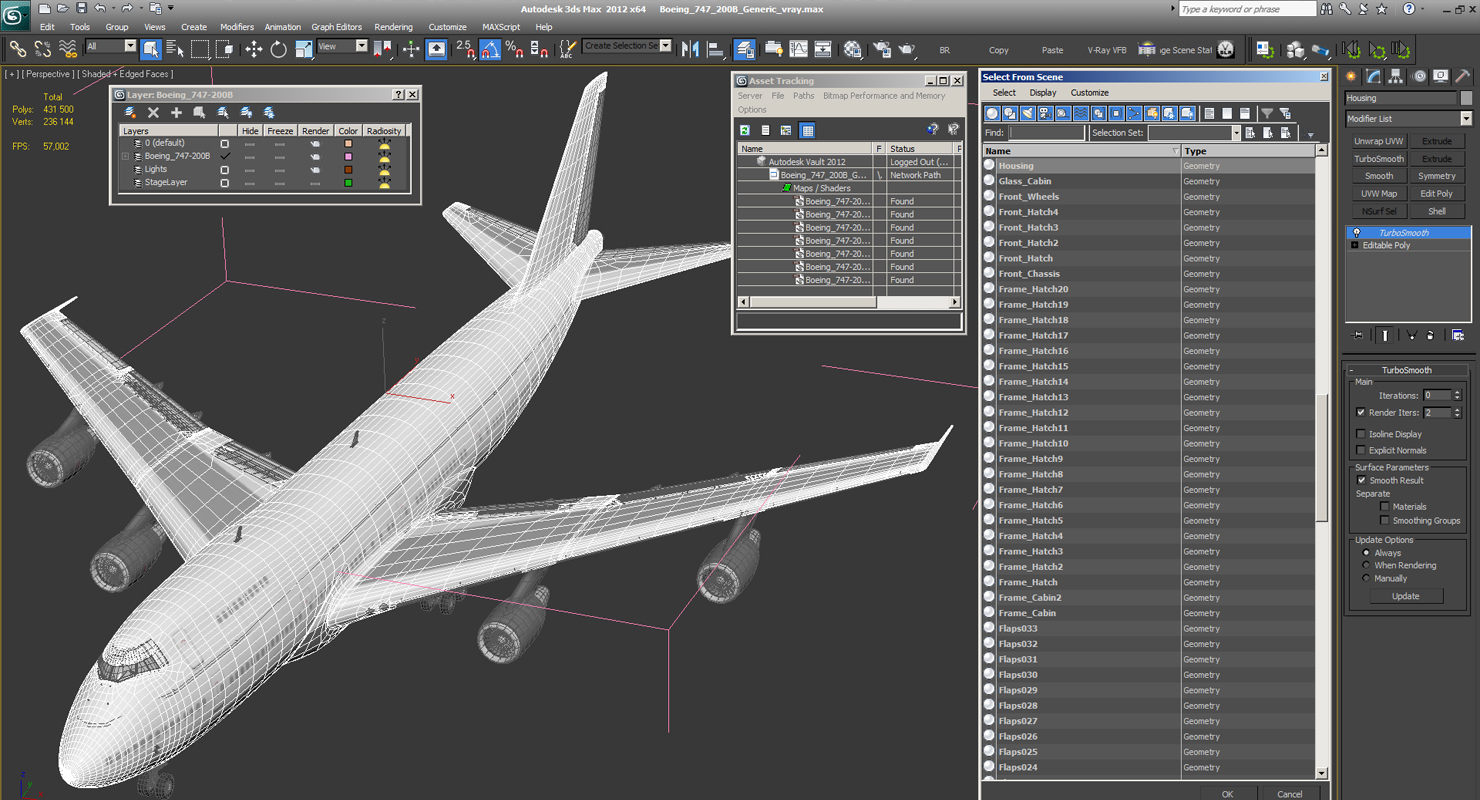Open the Modifier List dropdown
The height and width of the screenshot is (800, 1480).
click(x=1408, y=118)
